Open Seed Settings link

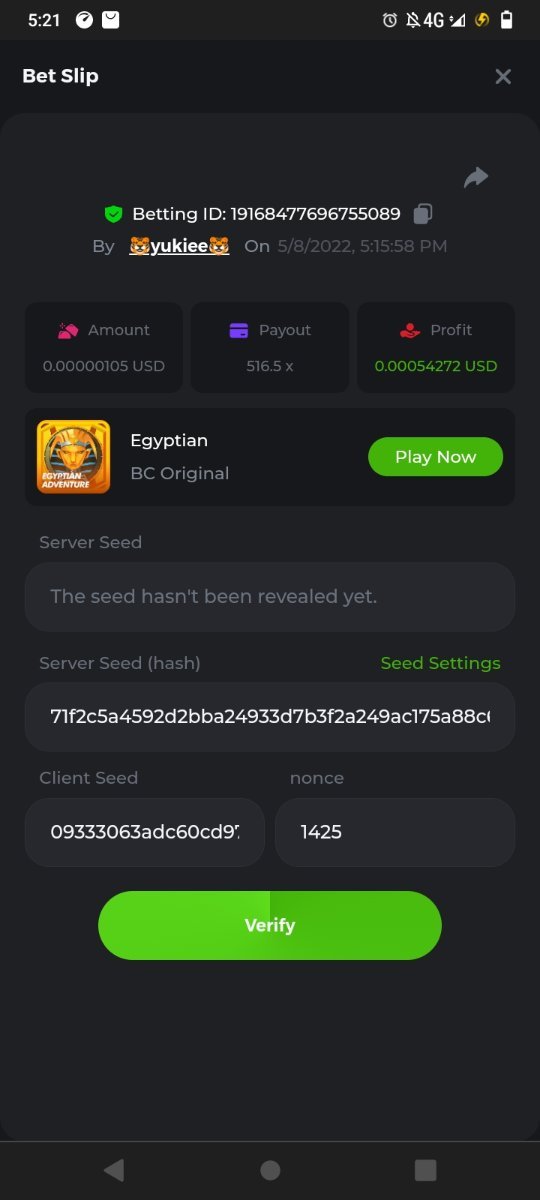point(441,663)
